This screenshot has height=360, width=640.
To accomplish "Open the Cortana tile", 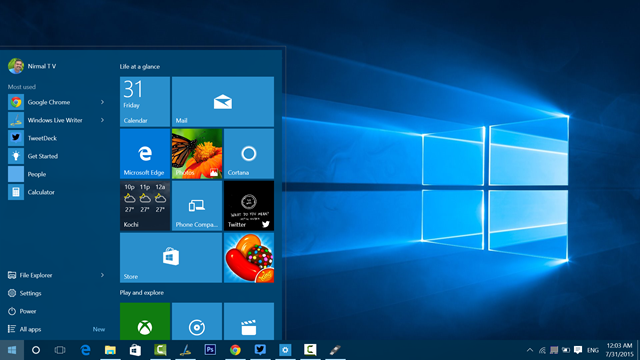I will (249, 153).
